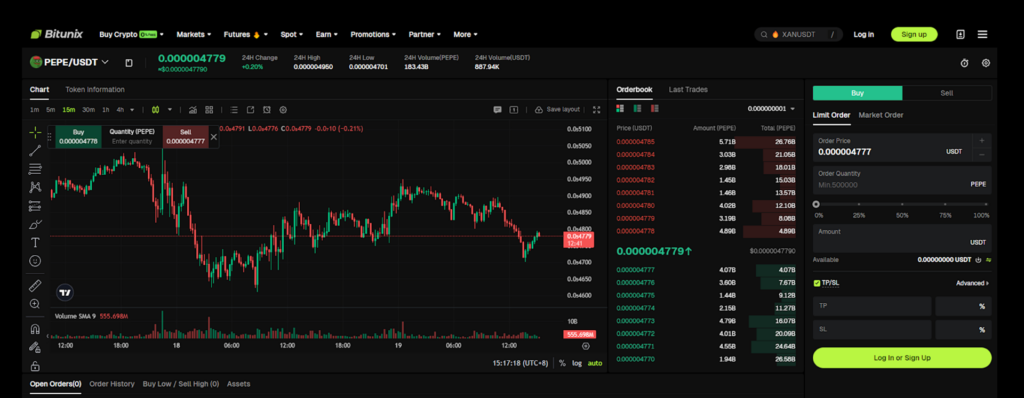The width and height of the screenshot is (1024, 398).
Task: Open orderbook precision 0.000000001 dropdown
Action: 771,108
